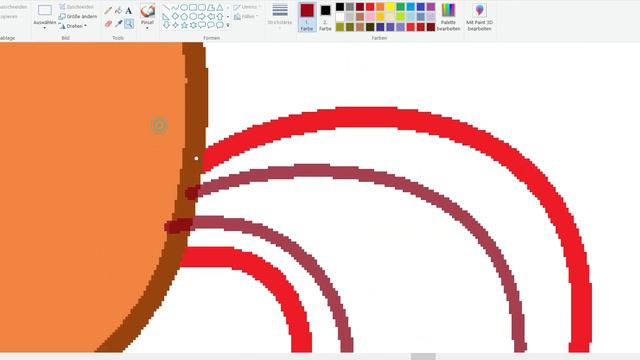Pick the purple color swatch
640x360 pixels.
[x=431, y=7]
